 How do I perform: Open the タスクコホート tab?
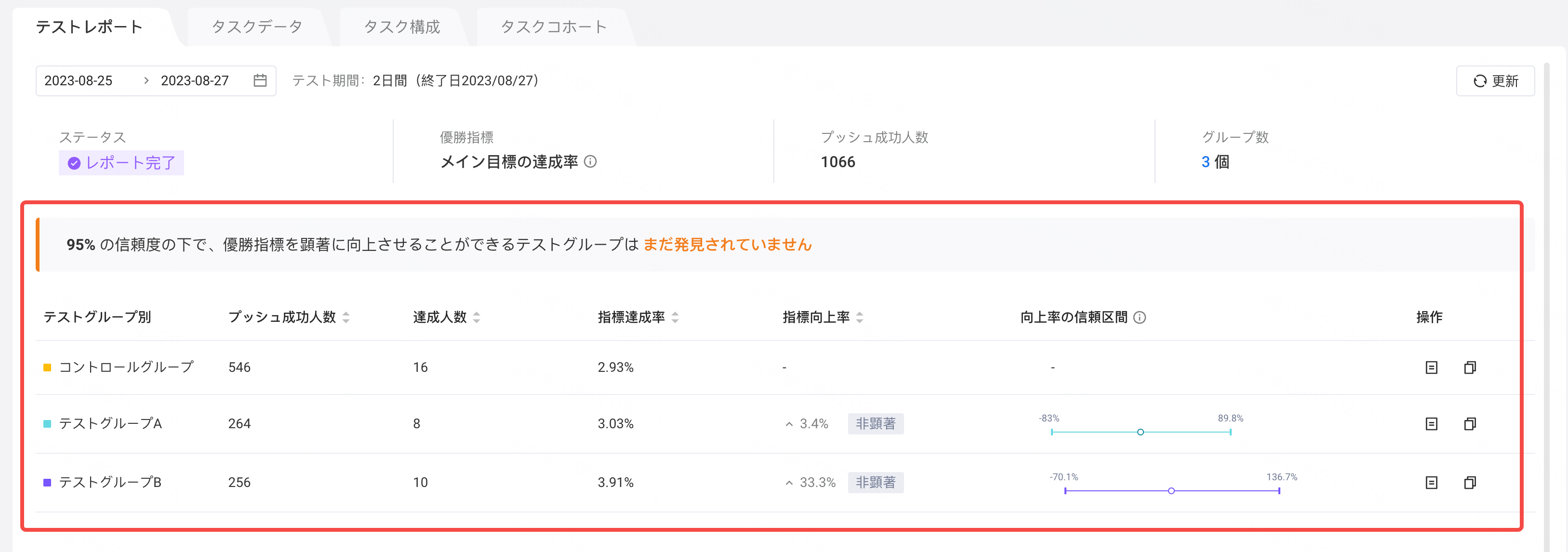click(553, 27)
